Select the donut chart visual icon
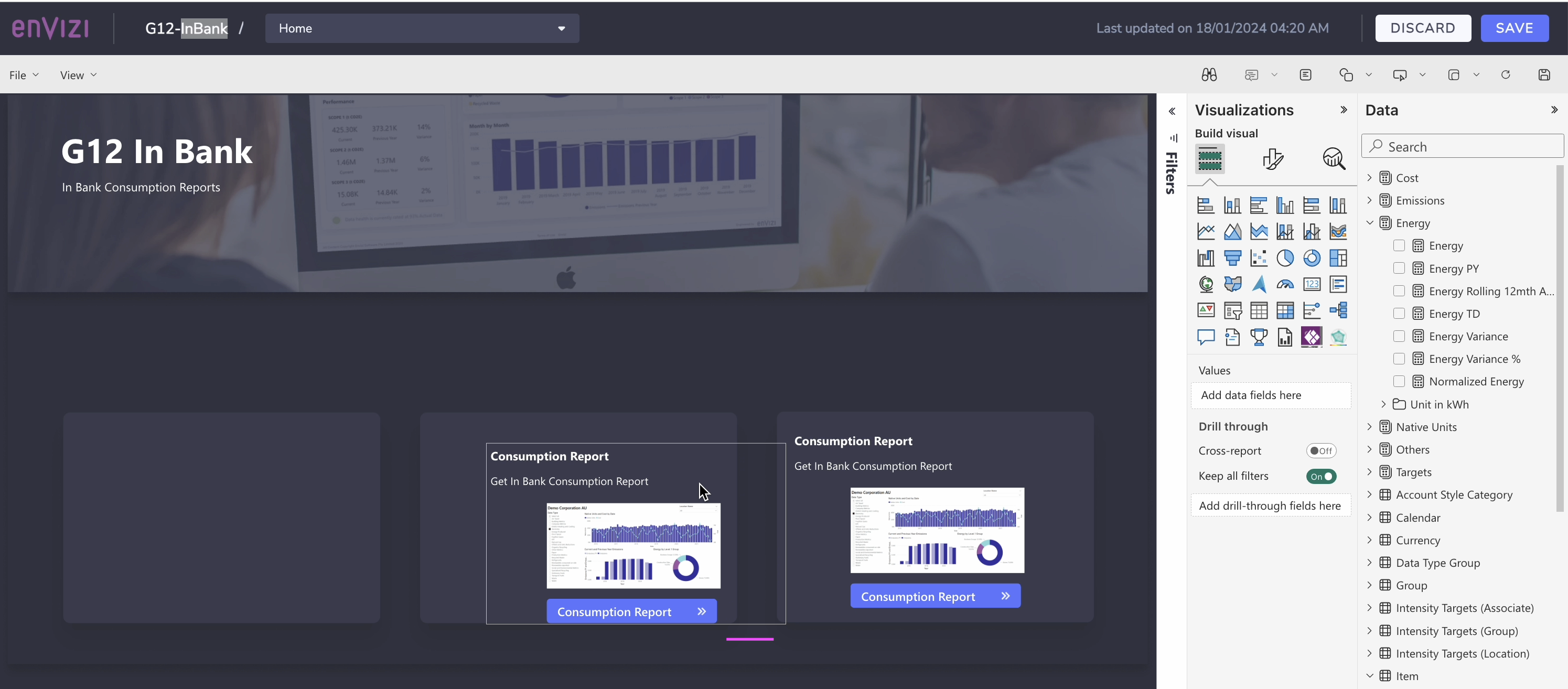Screen dimensions: 1568x689 point(1312,258)
